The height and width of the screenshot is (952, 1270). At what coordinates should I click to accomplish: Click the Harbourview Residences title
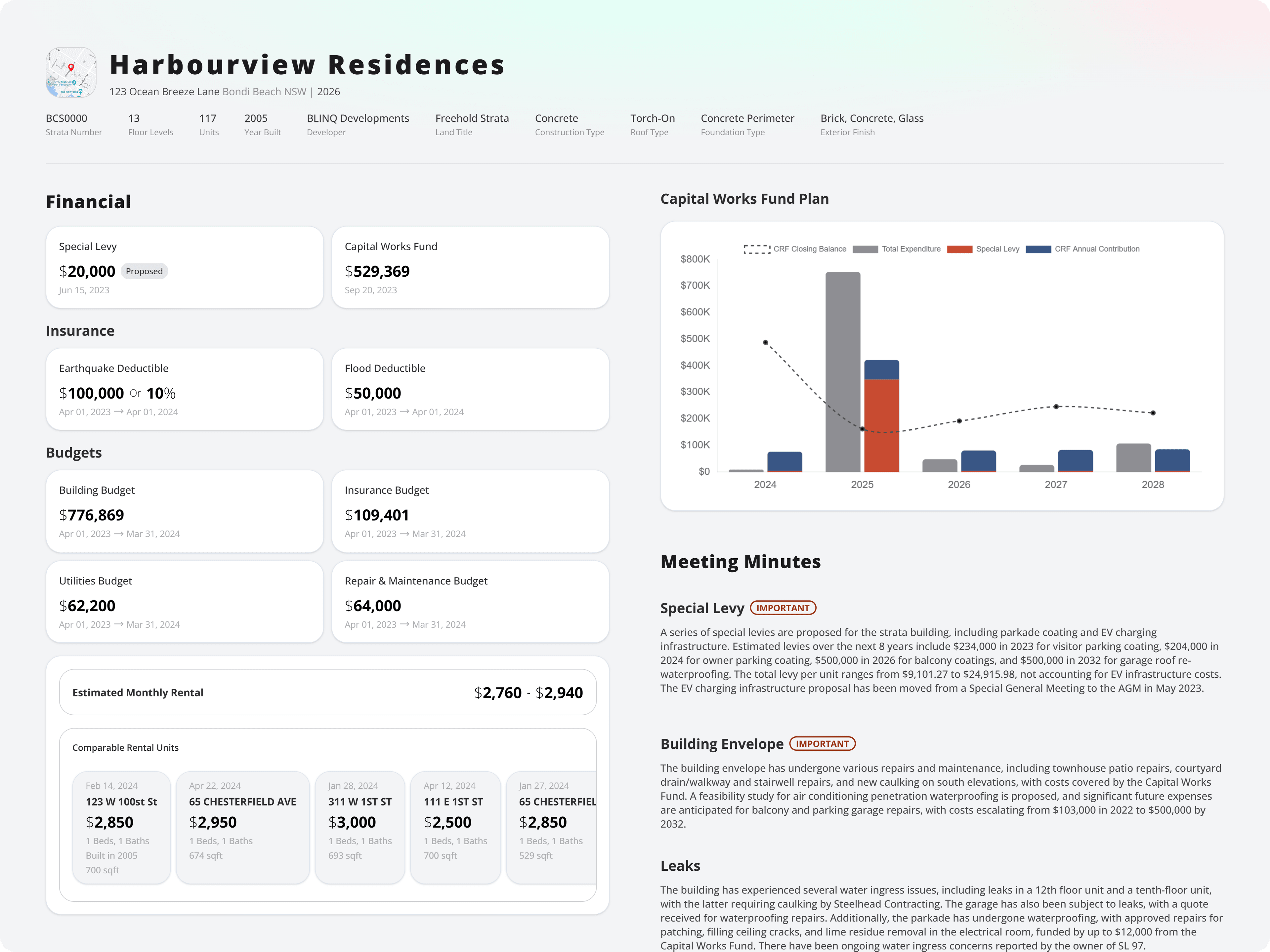tap(307, 64)
